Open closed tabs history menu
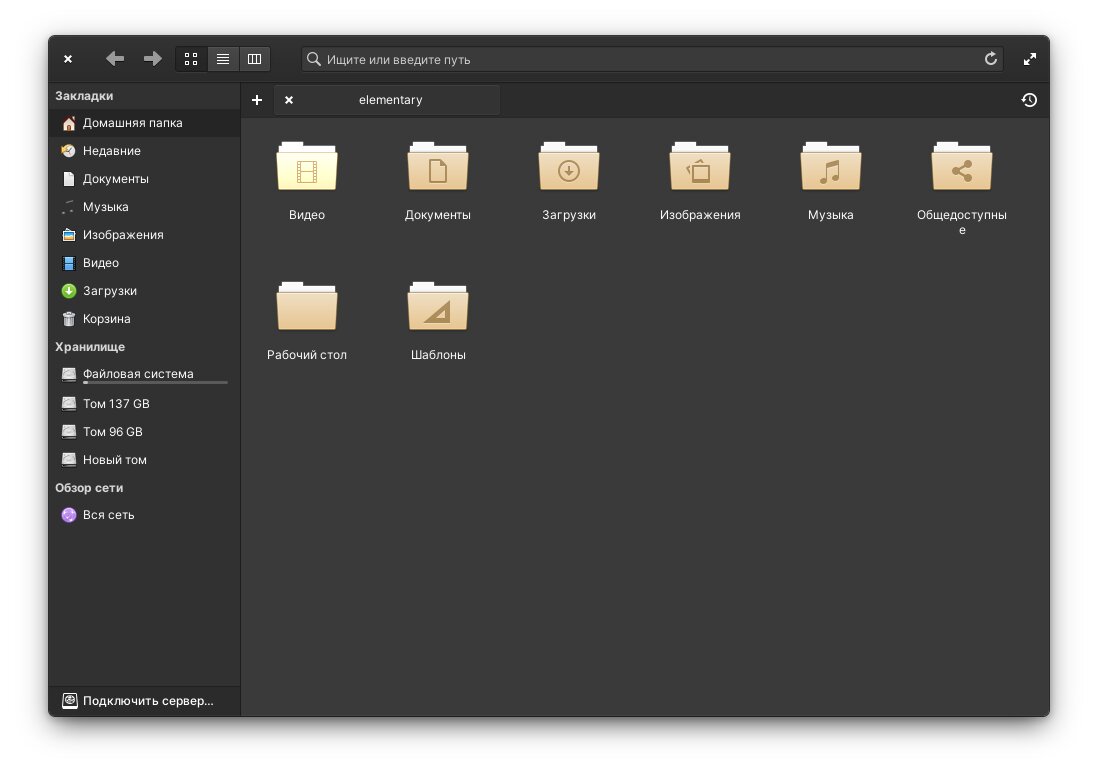The image size is (1098, 778). pyautogui.click(x=1029, y=100)
